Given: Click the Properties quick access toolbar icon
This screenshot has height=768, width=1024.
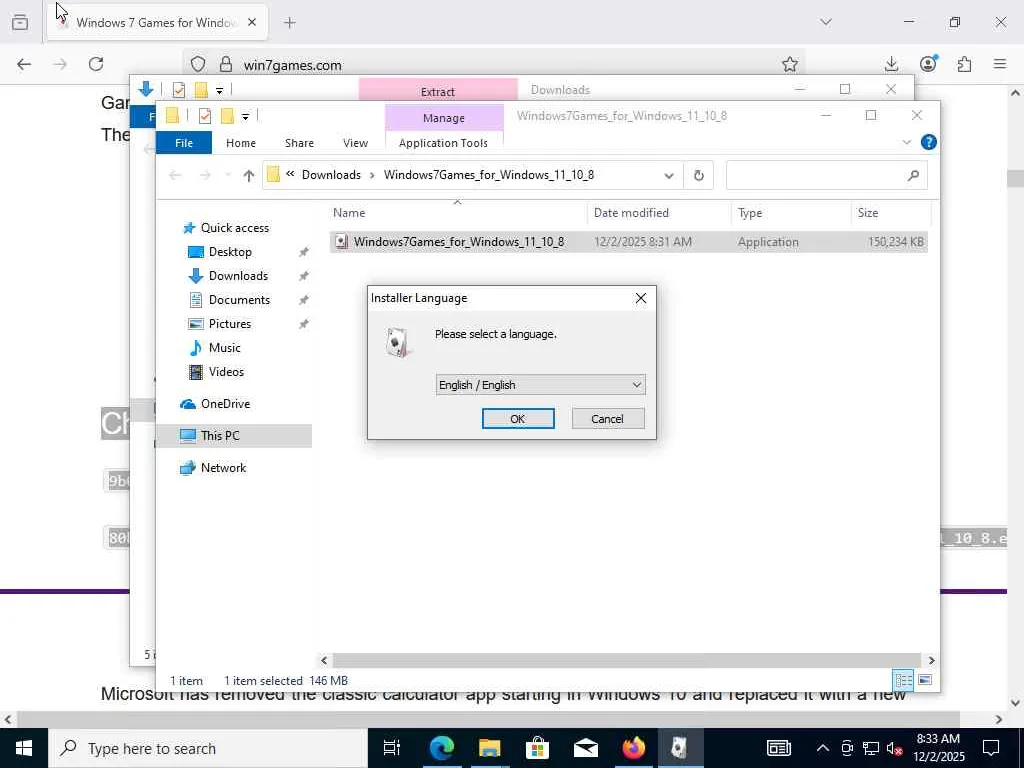Looking at the screenshot, I should coord(205,116).
